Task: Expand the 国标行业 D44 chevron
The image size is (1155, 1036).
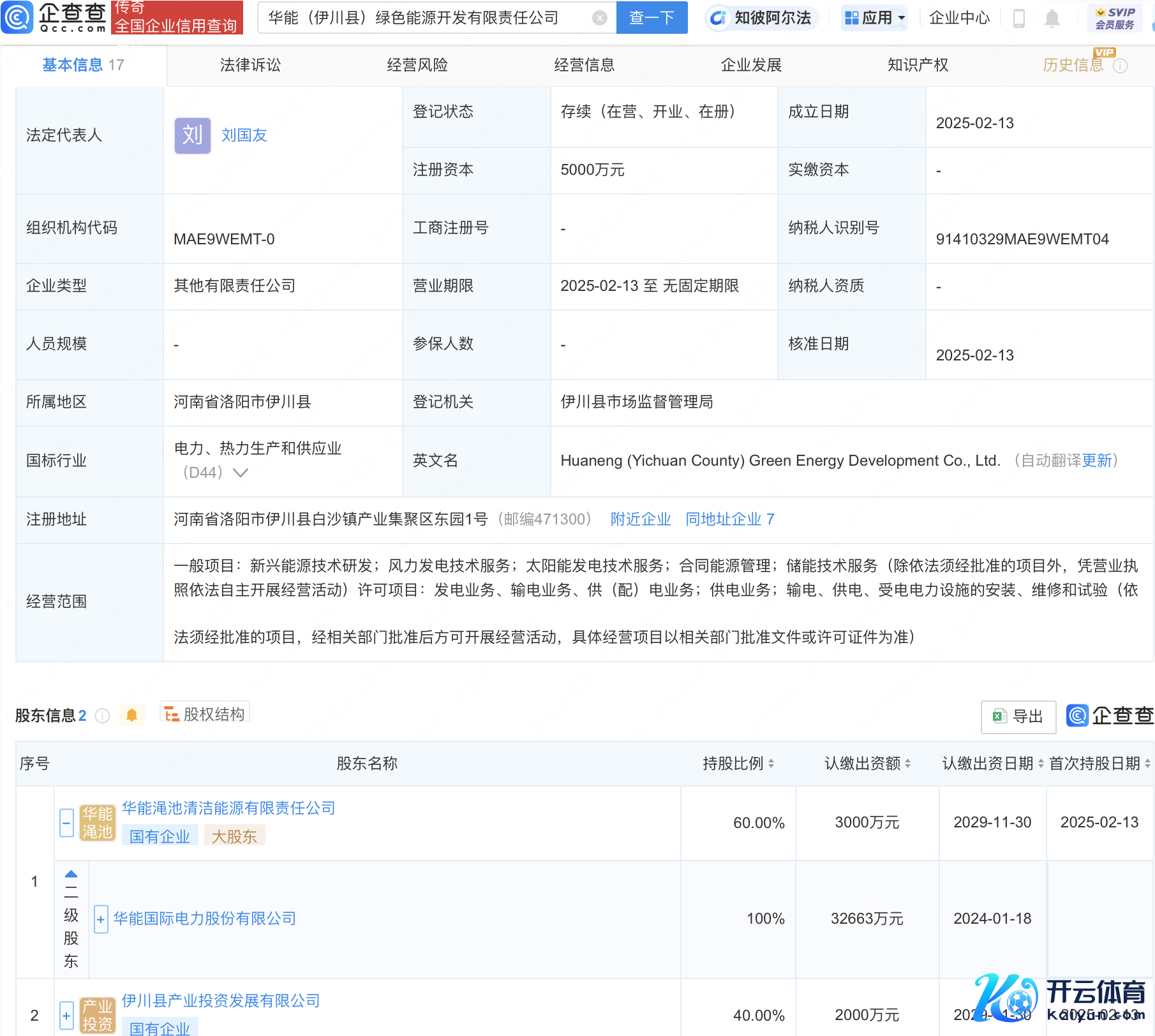Action: [x=241, y=473]
